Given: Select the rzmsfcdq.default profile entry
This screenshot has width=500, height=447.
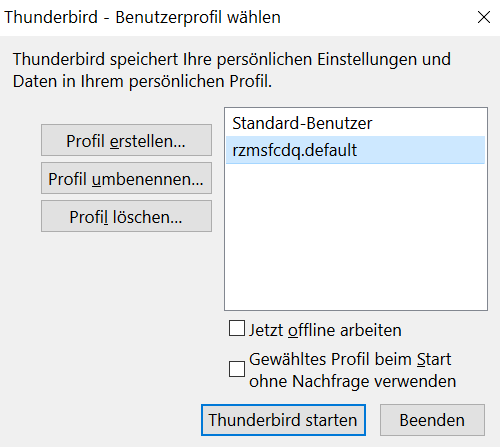Looking at the screenshot, I should [x=355, y=150].
